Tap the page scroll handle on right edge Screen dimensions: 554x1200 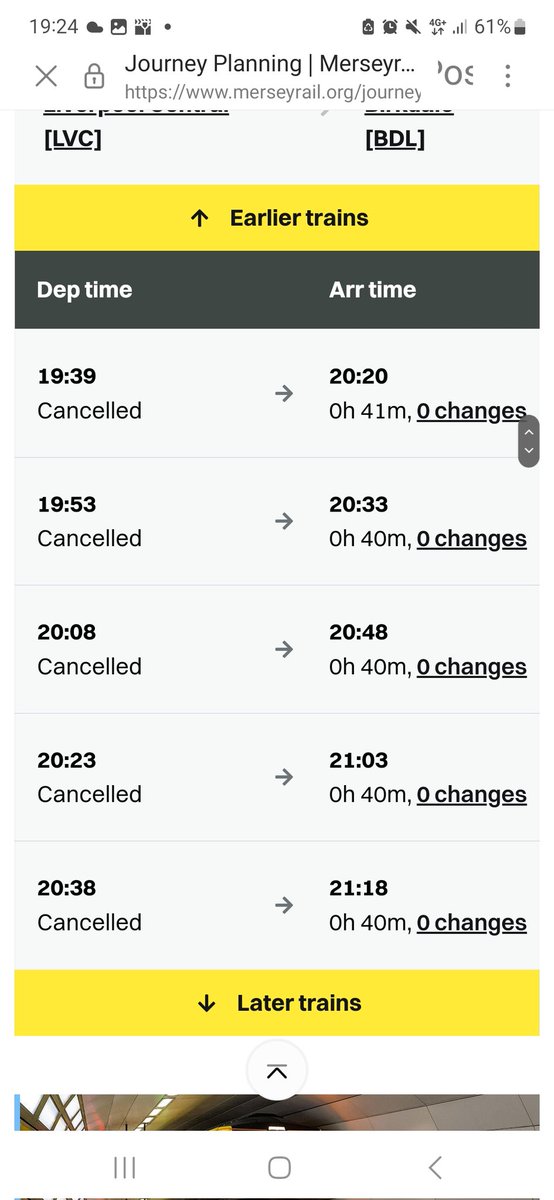tap(529, 441)
